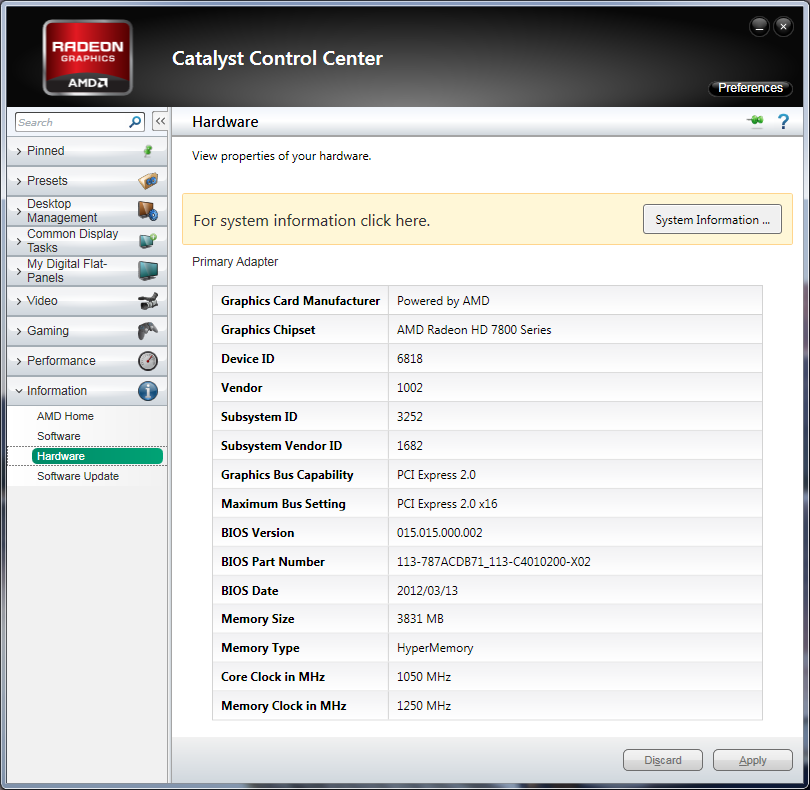Viewport: 810px width, 790px height.
Task: Select Software under Information
Action: tap(58, 436)
